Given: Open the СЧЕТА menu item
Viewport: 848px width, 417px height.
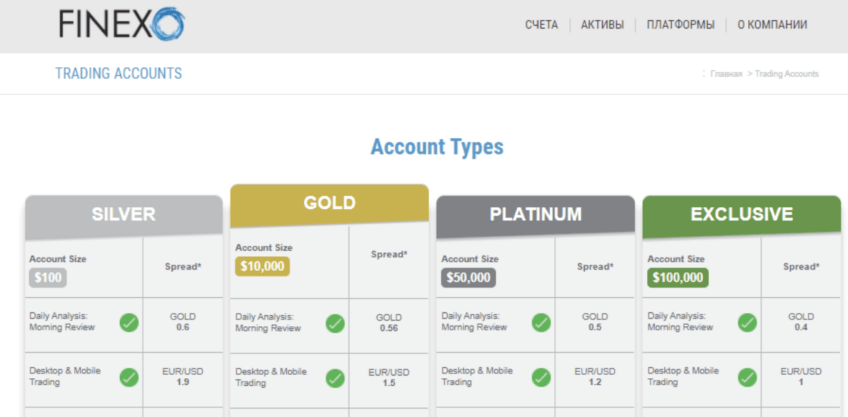Looking at the screenshot, I should (541, 25).
